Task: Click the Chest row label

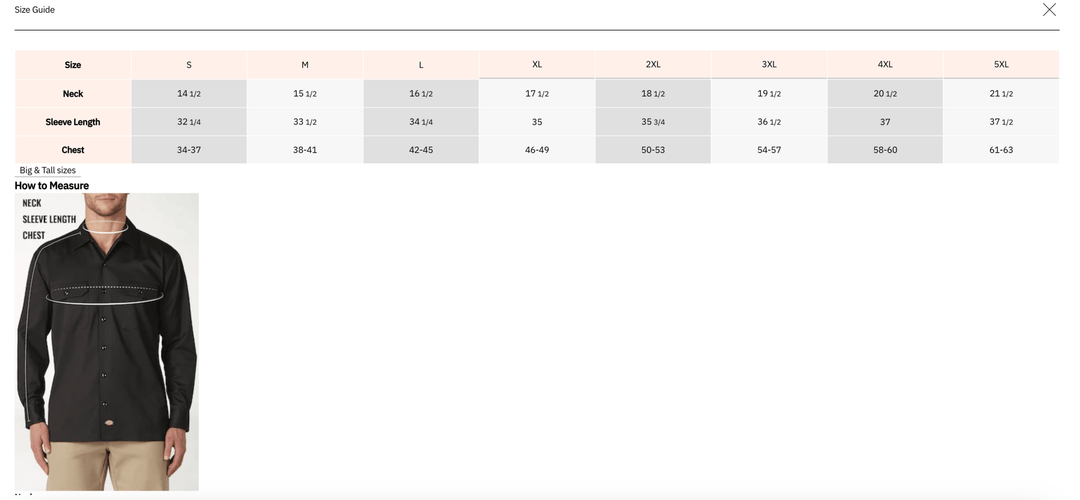Action: pyautogui.click(x=73, y=150)
